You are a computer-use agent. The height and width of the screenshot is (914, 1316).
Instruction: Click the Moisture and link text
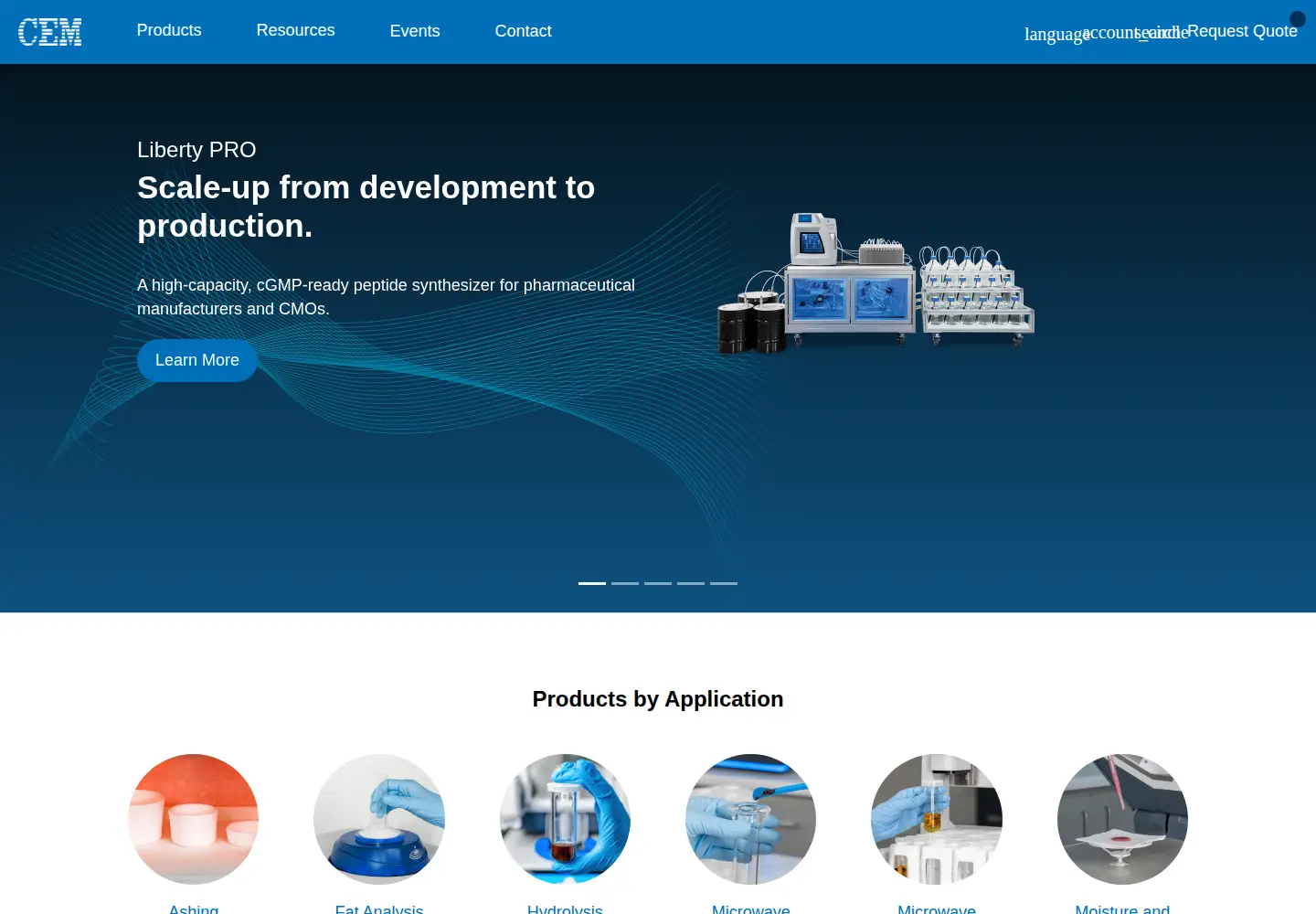click(1122, 909)
